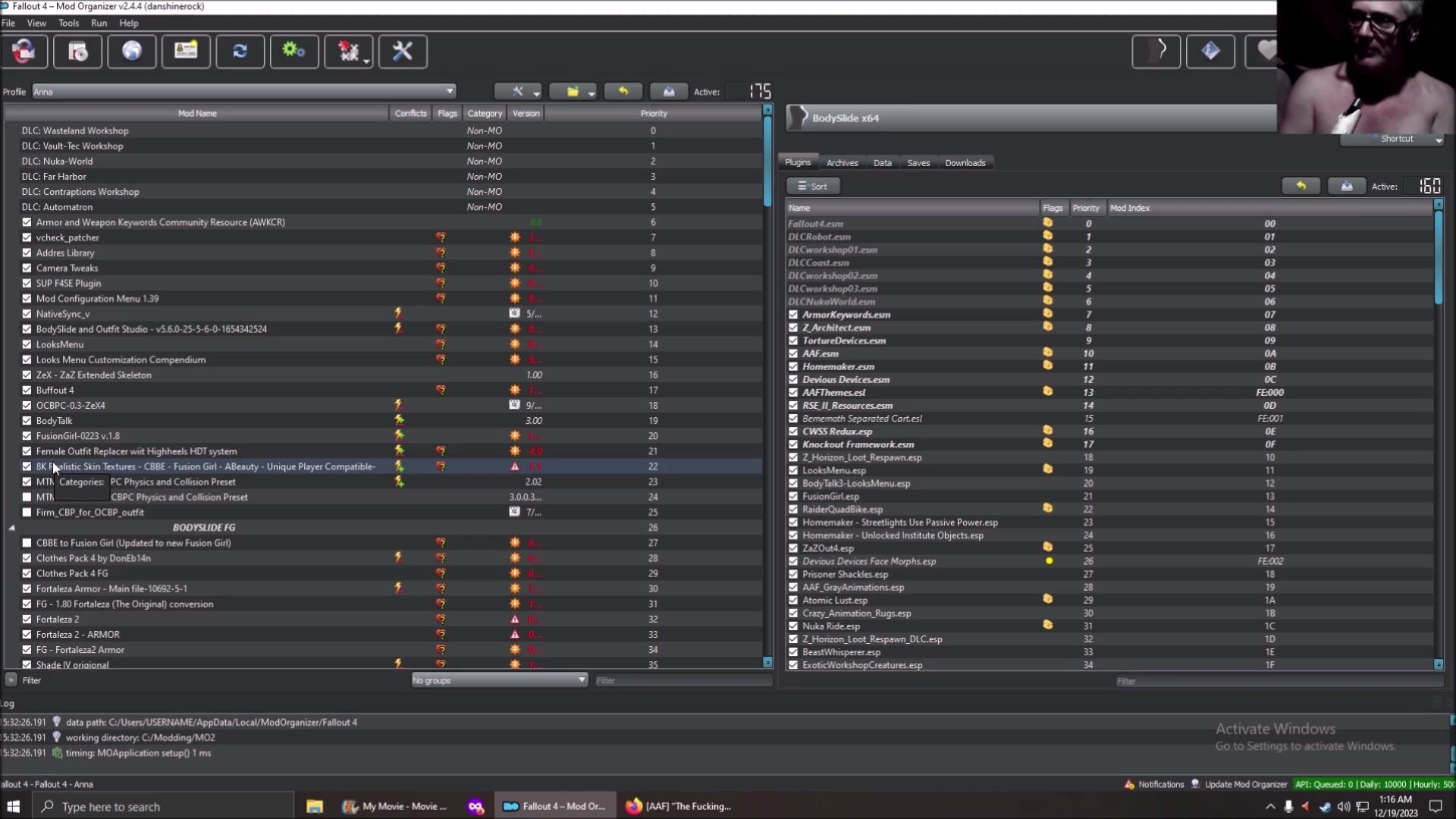Open executables gear configuration icon

[294, 52]
